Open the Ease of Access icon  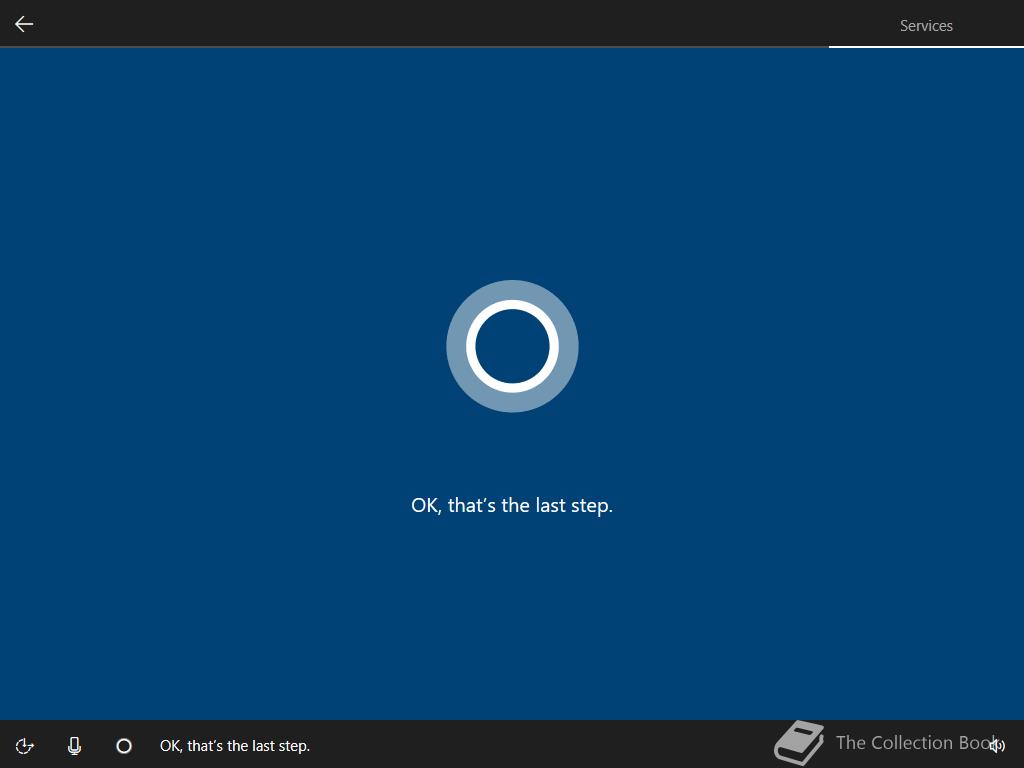pos(25,746)
